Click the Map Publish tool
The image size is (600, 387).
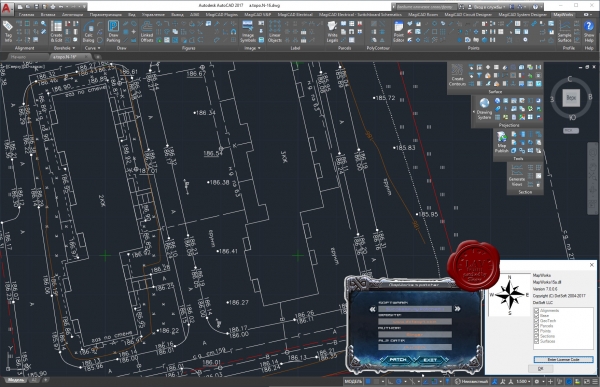(502, 142)
